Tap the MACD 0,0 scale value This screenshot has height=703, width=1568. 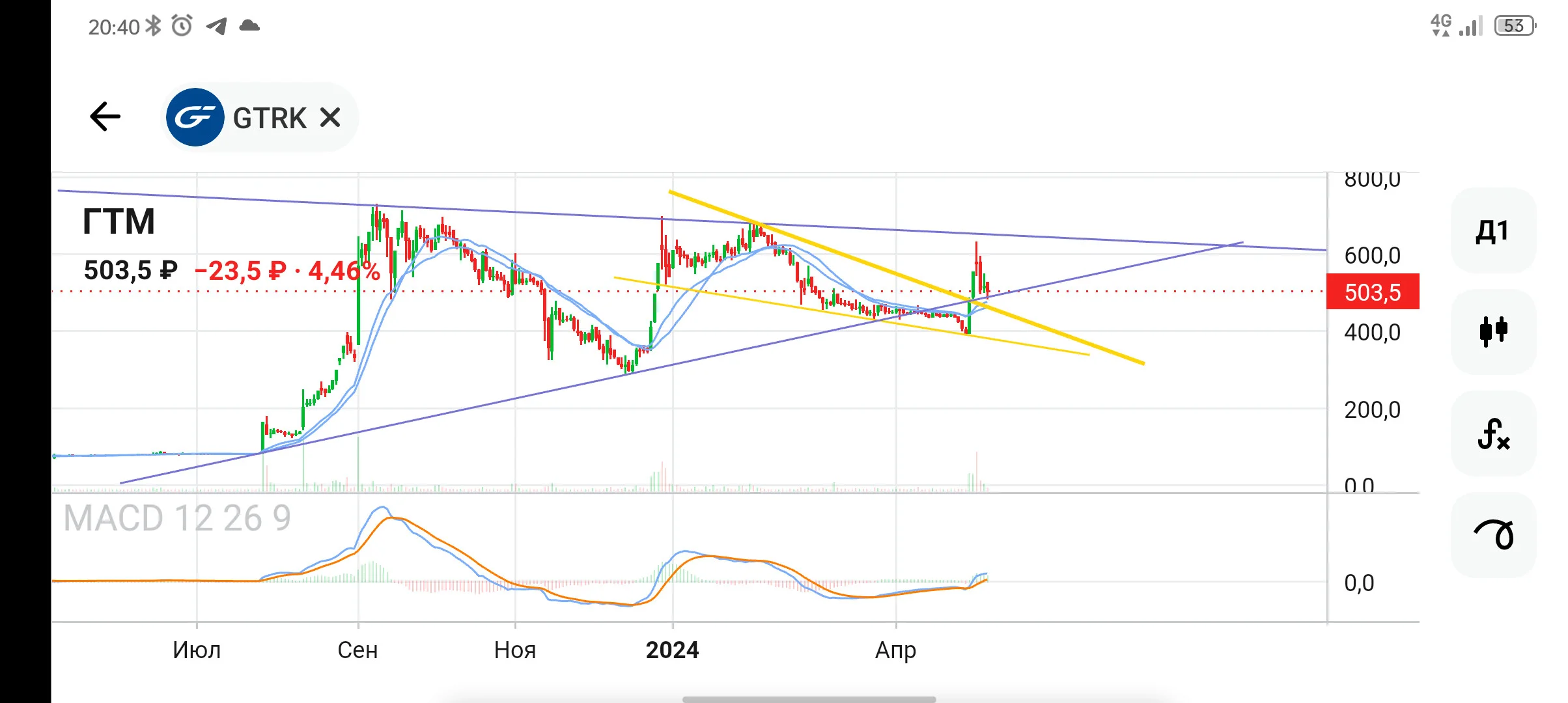pos(1359,583)
